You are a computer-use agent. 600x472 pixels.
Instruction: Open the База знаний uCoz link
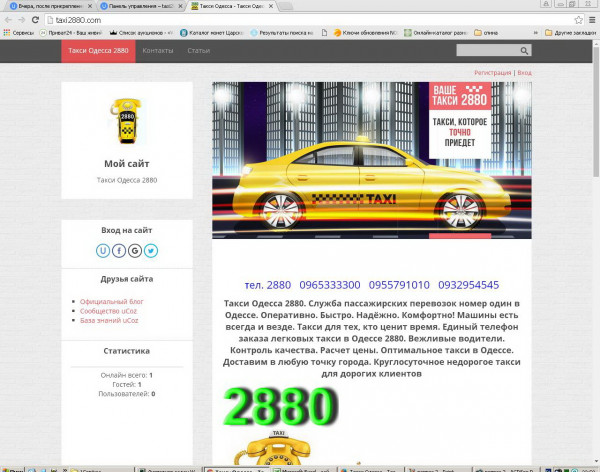111,321
